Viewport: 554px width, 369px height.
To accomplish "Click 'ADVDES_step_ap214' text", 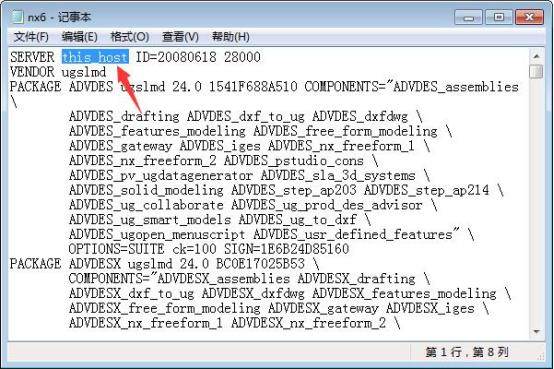I will (426, 190).
